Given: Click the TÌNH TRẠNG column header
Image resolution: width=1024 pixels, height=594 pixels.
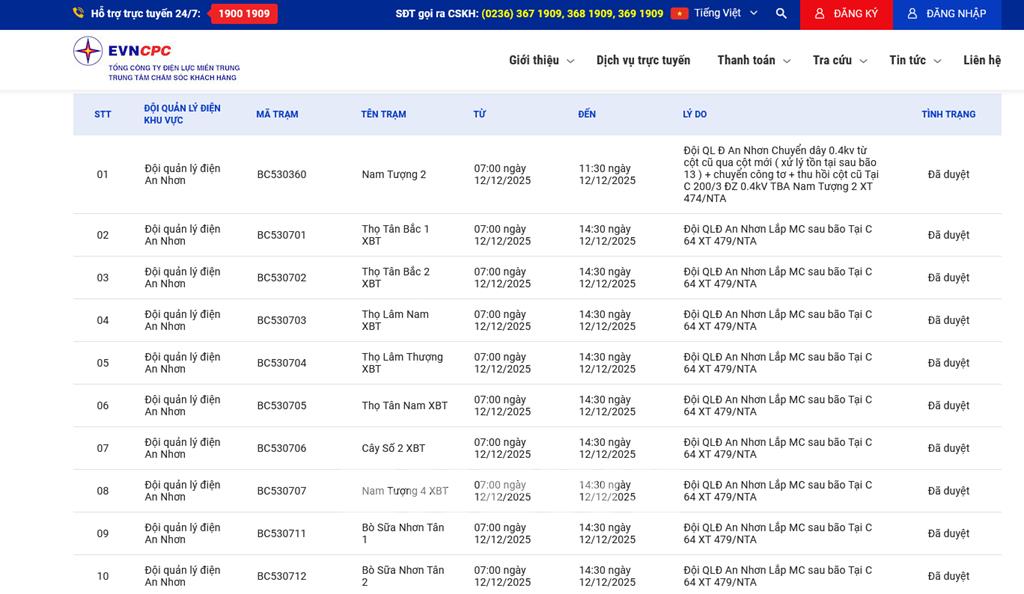Looking at the screenshot, I should click(948, 114).
